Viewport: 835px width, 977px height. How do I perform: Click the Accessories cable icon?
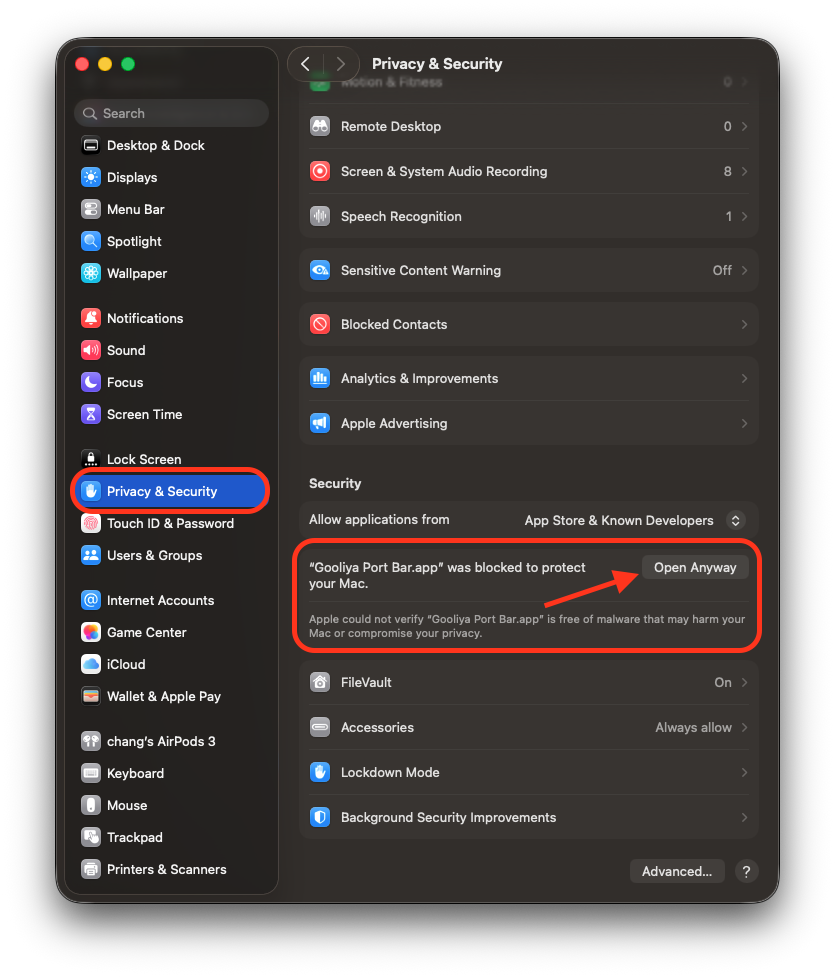[x=320, y=727]
